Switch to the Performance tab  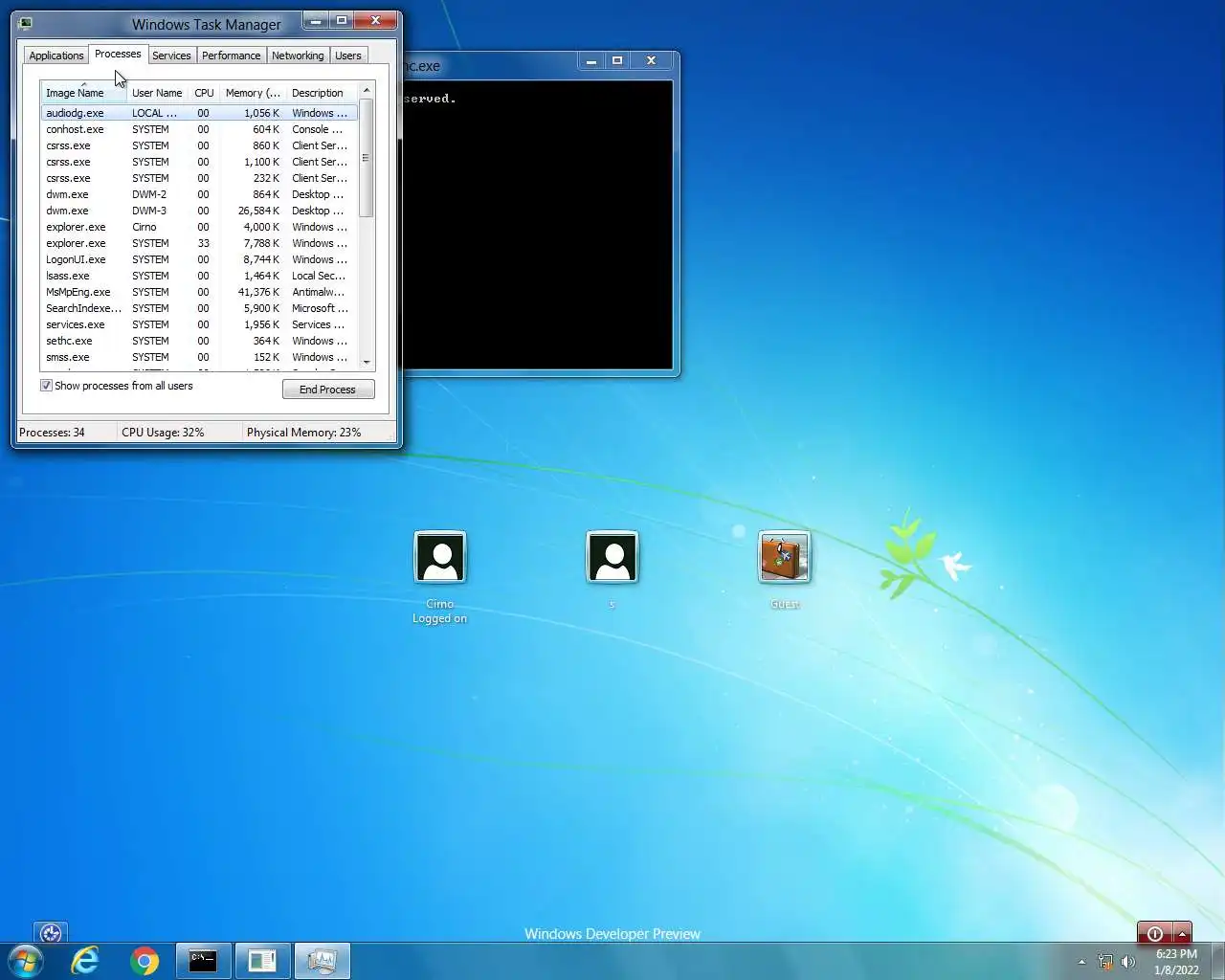(231, 56)
